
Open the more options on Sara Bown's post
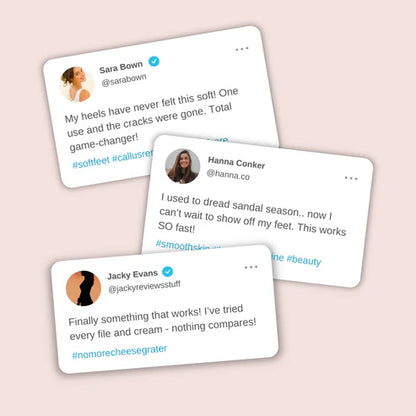coord(242,49)
